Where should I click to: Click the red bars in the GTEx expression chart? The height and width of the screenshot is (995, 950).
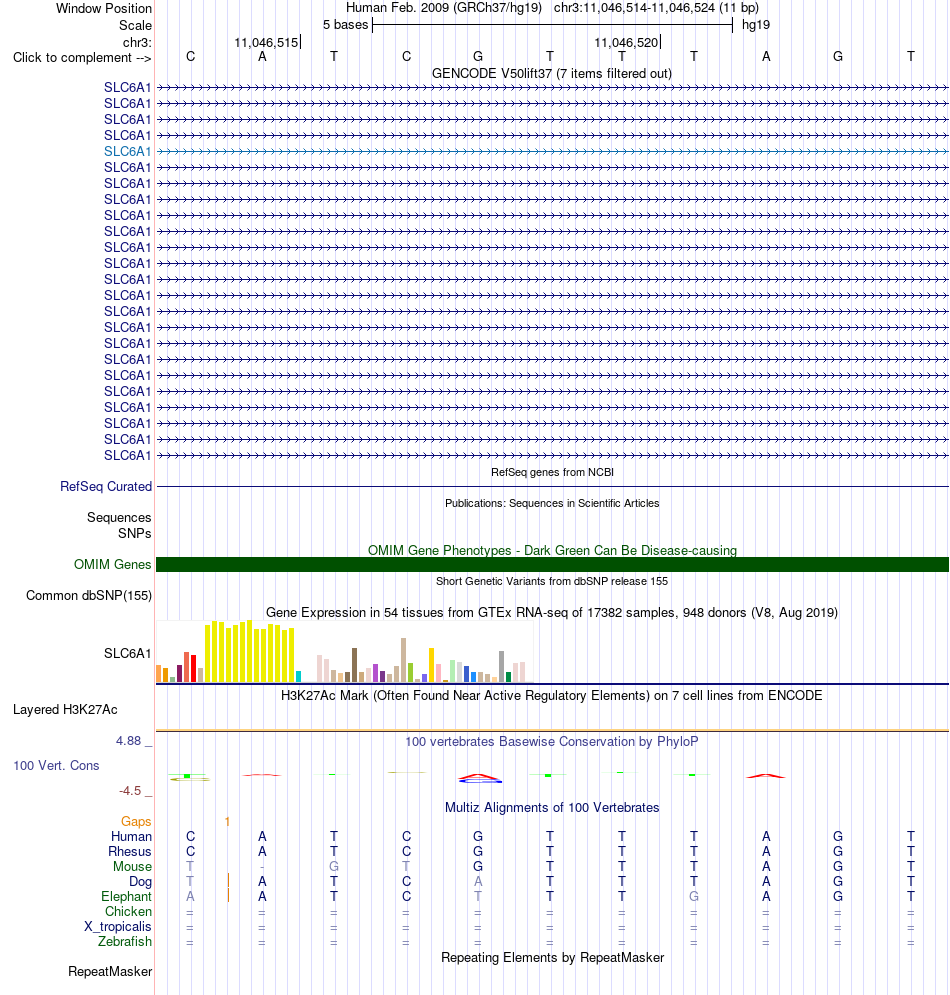pos(190,668)
